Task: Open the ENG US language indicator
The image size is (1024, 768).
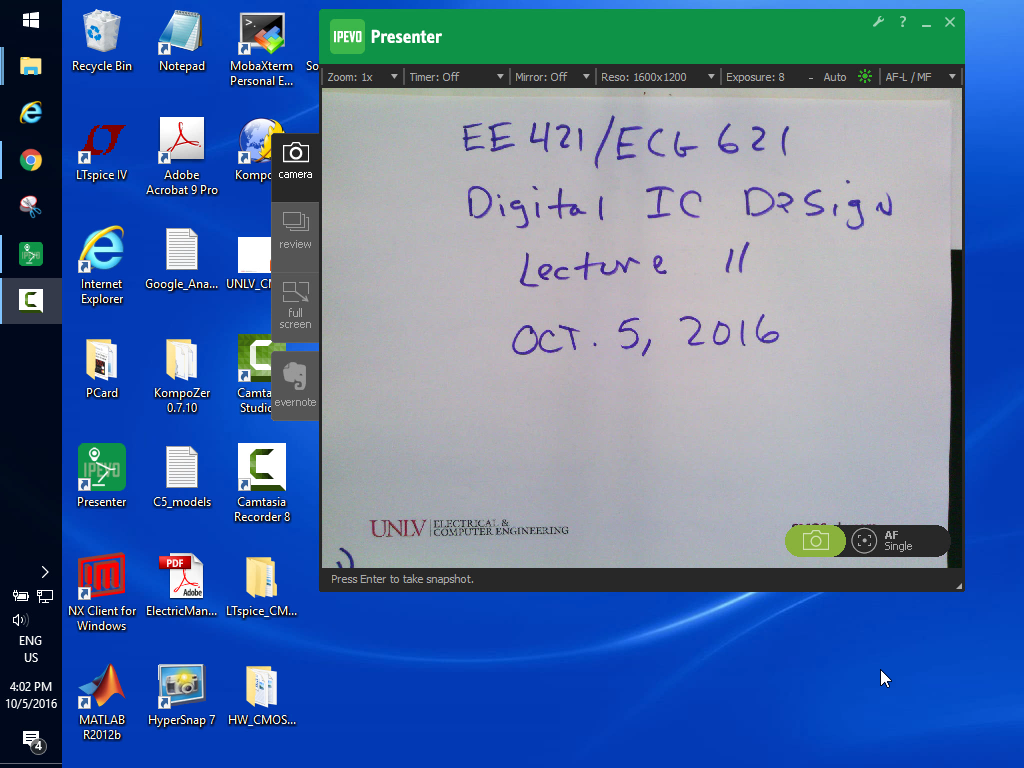Action: [x=31, y=649]
